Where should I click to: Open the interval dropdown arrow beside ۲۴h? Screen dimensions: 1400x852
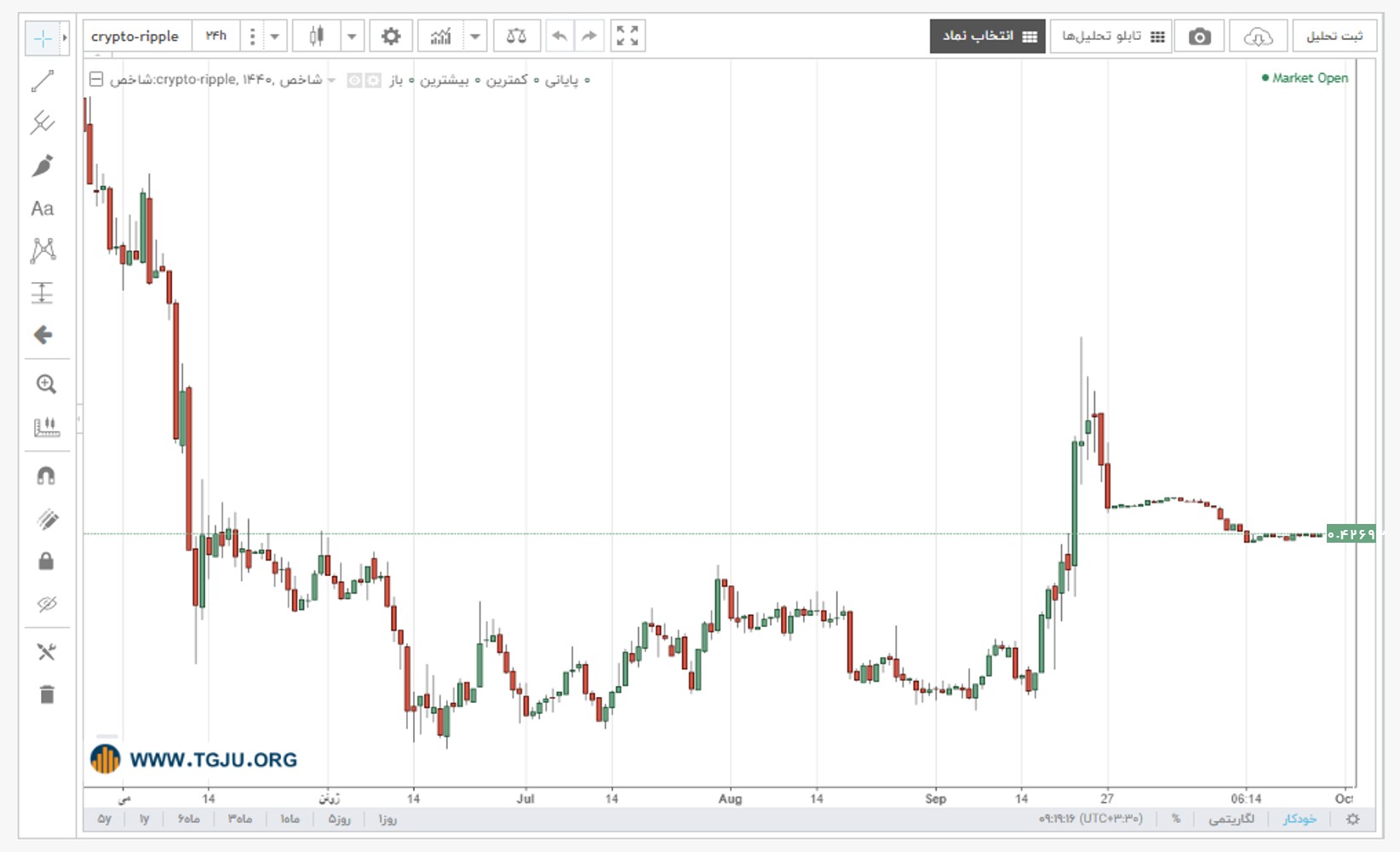[x=274, y=36]
